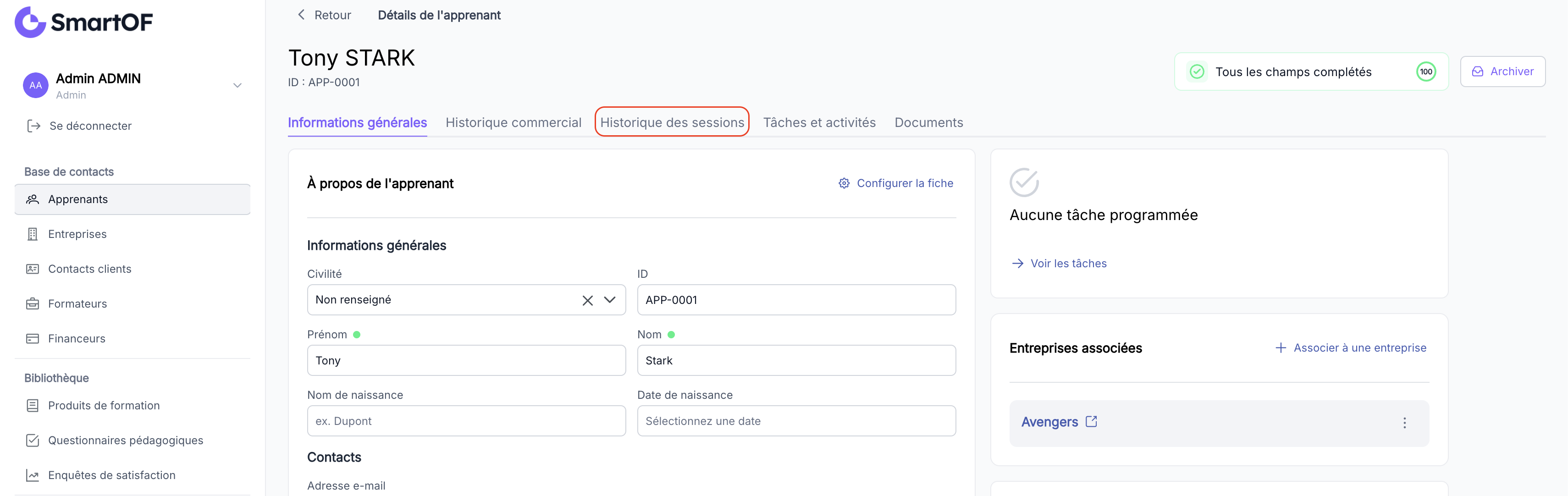Open Voir les tâches link

(x=1068, y=264)
